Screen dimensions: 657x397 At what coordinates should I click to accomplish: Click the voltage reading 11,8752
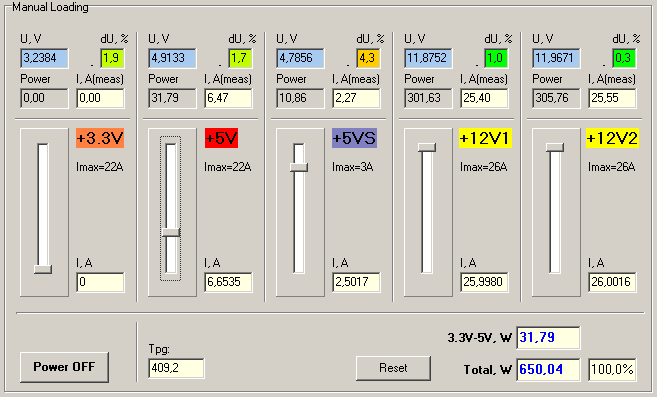[x=428, y=58]
